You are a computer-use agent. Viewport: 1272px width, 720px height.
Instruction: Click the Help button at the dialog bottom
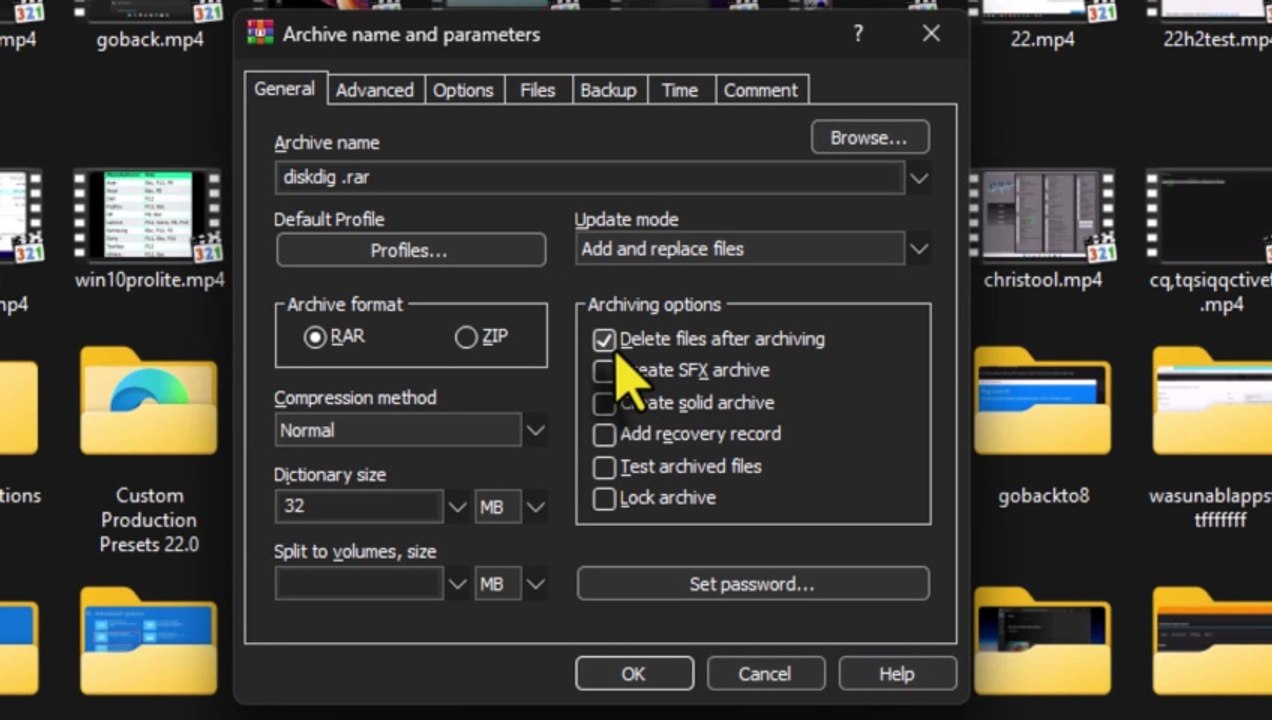pos(897,674)
